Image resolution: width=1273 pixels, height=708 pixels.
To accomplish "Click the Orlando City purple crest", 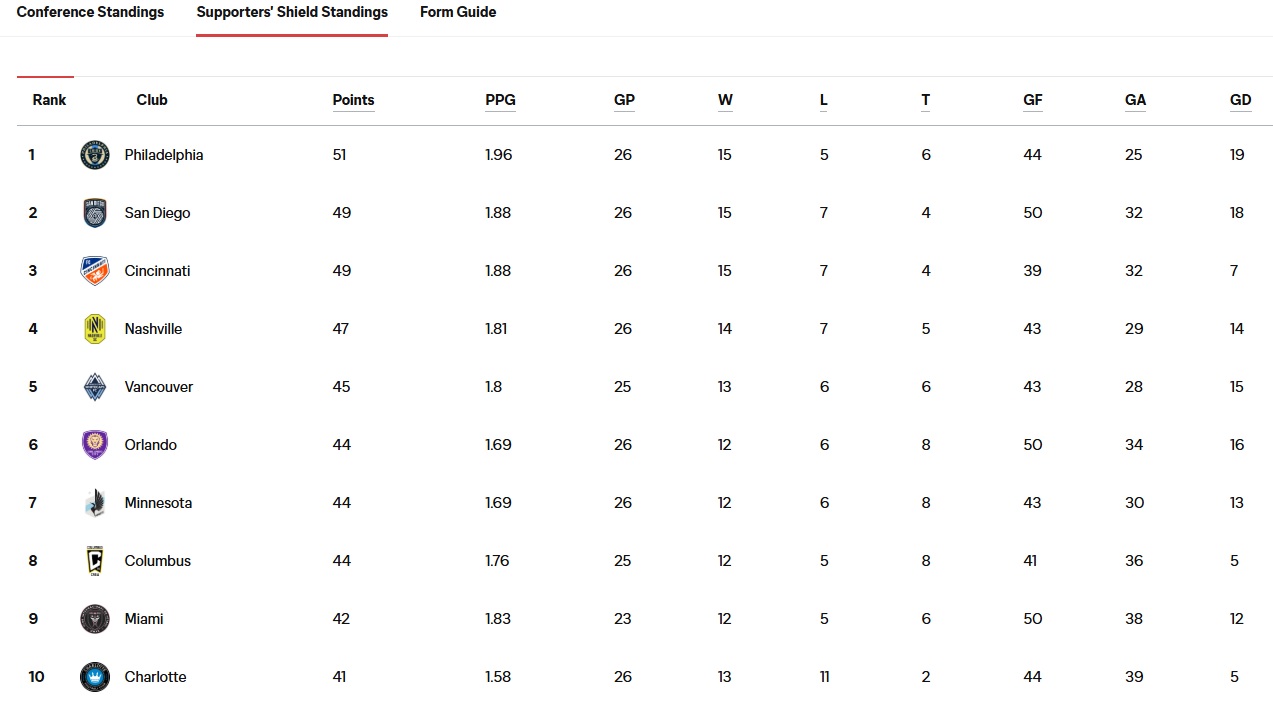I will point(95,445).
